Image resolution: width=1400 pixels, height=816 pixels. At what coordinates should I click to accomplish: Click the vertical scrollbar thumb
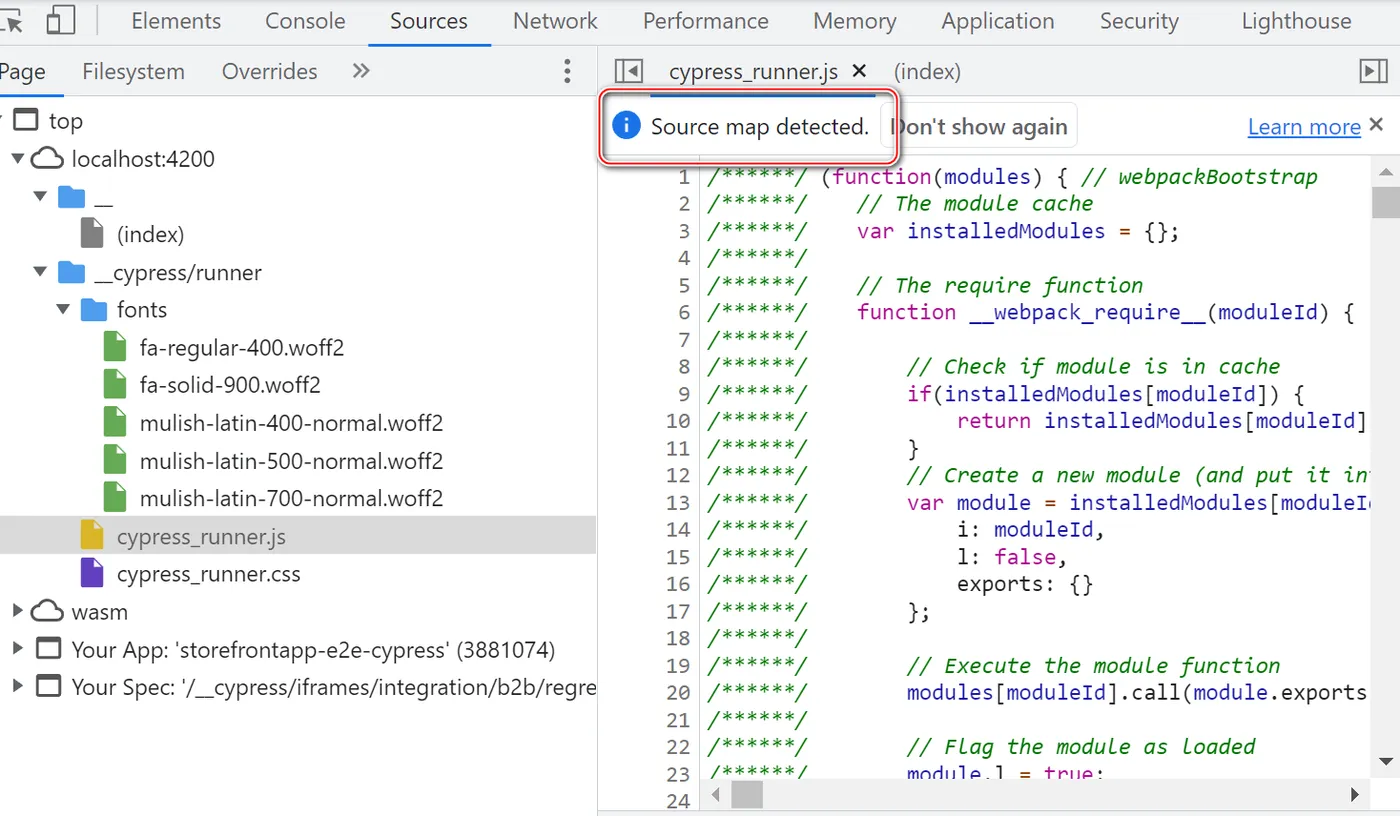[1385, 203]
